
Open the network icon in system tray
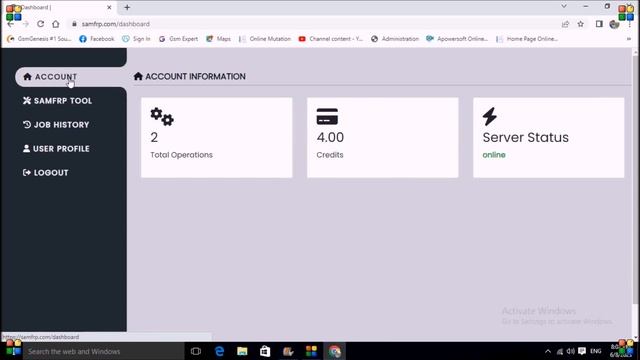pos(560,351)
